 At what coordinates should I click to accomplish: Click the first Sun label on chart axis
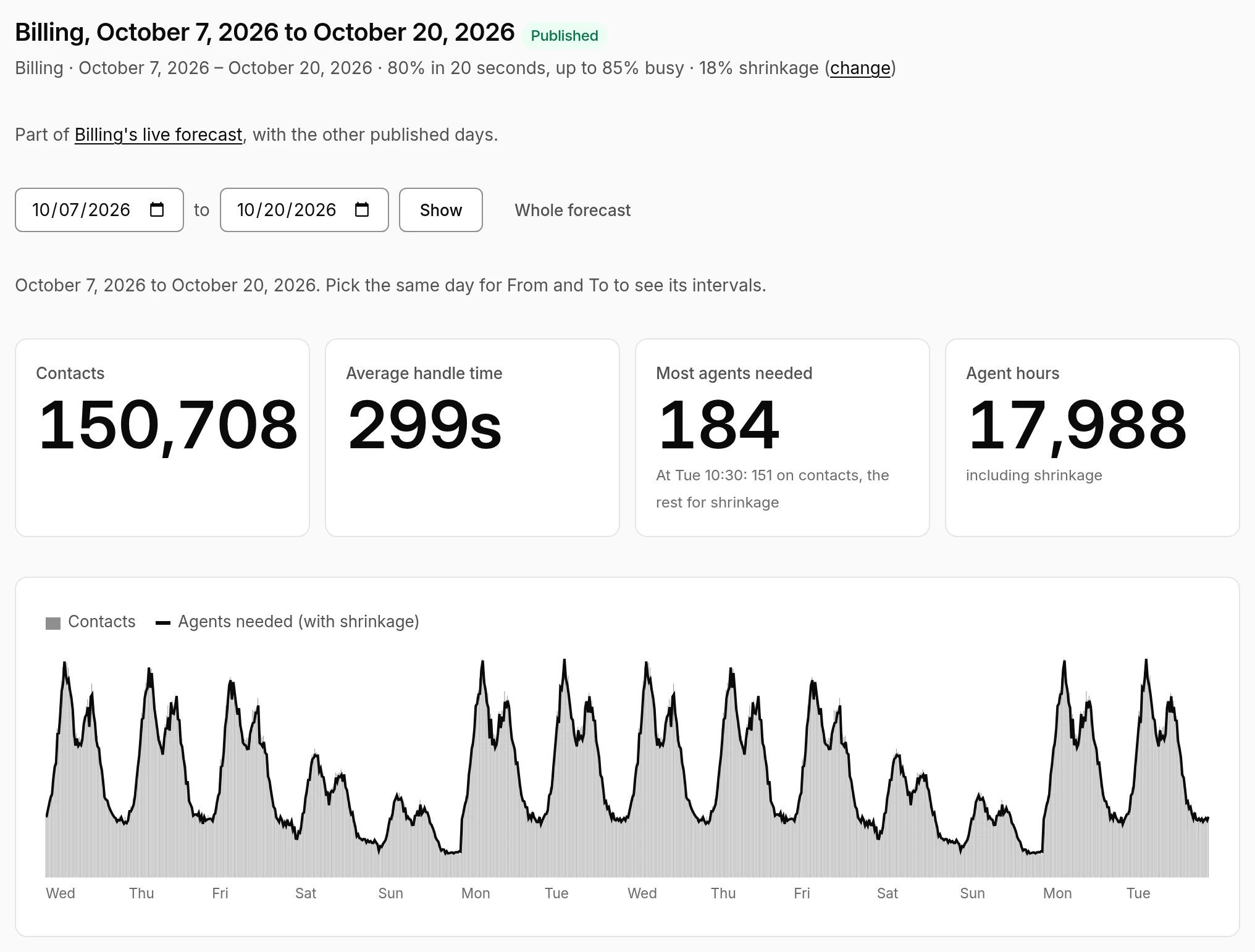coord(390,893)
